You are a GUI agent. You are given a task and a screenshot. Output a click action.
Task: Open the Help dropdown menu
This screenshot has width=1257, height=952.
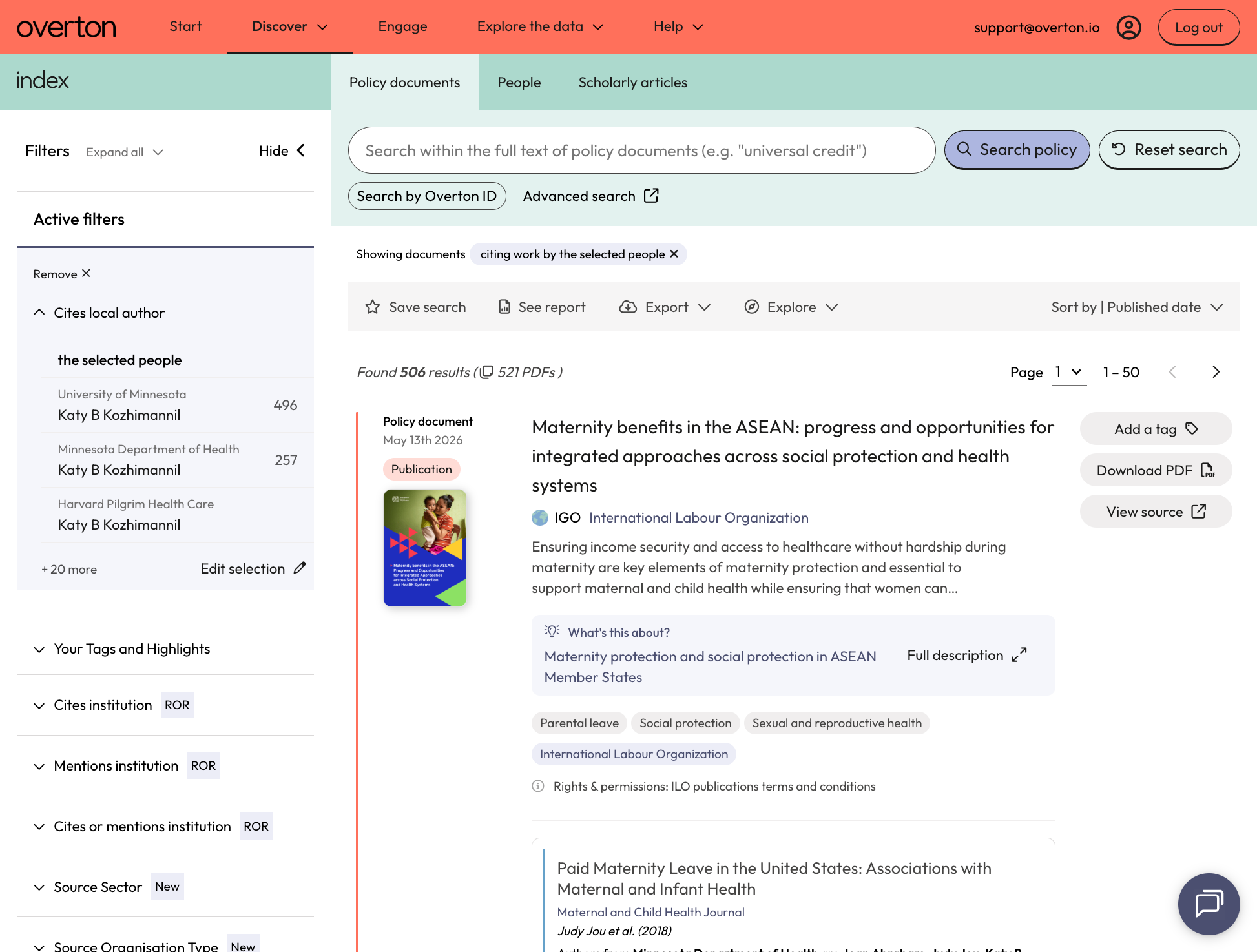(678, 26)
